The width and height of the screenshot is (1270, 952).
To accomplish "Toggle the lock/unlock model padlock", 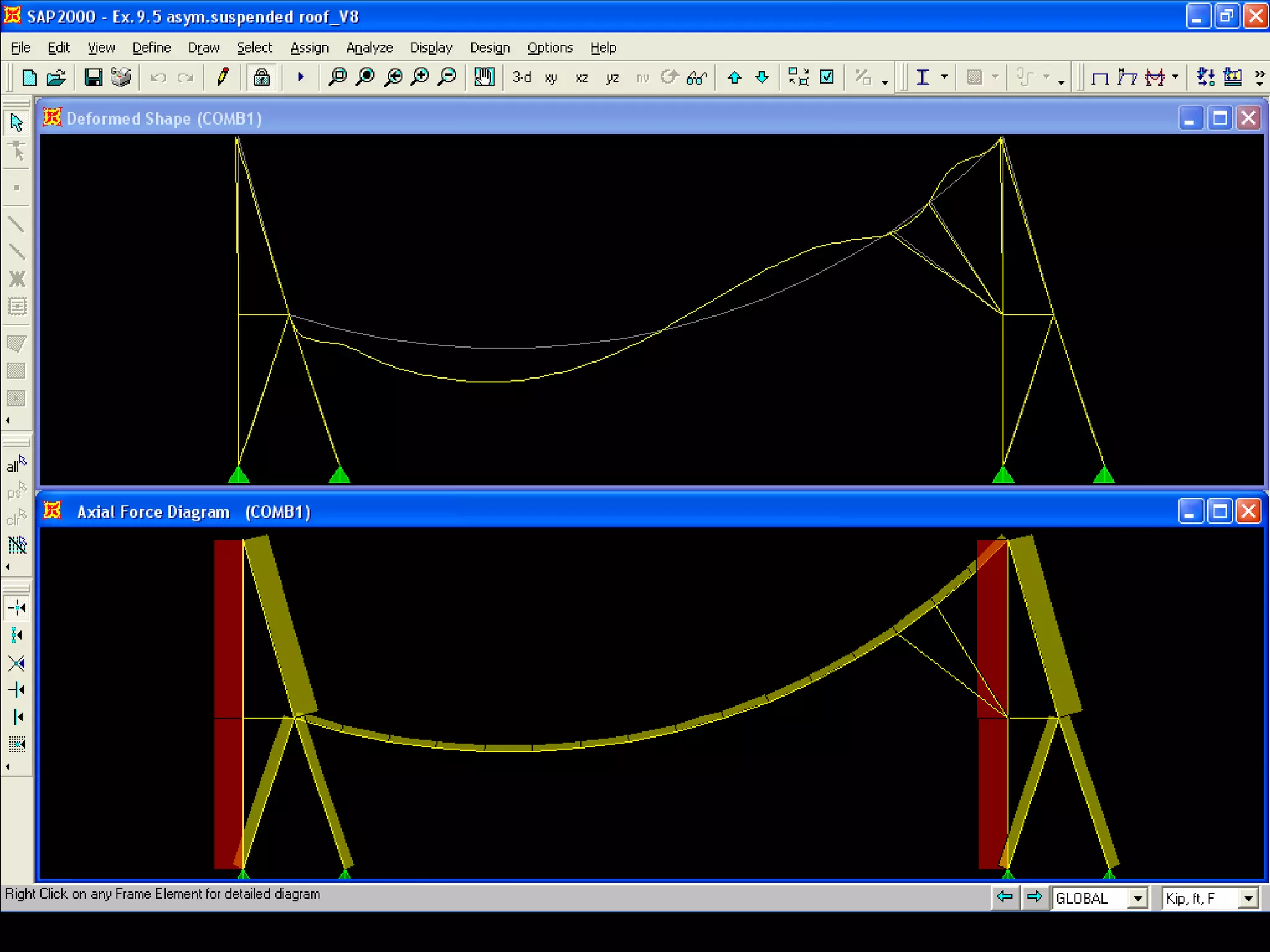I will (261, 77).
